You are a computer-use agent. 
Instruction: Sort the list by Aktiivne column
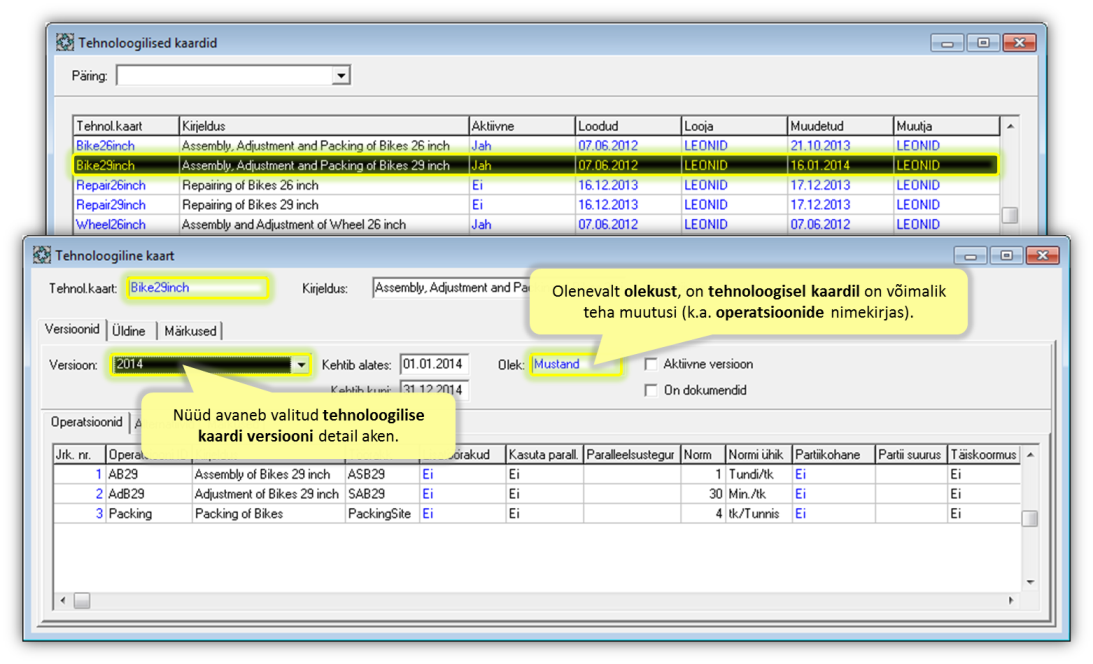(522, 126)
